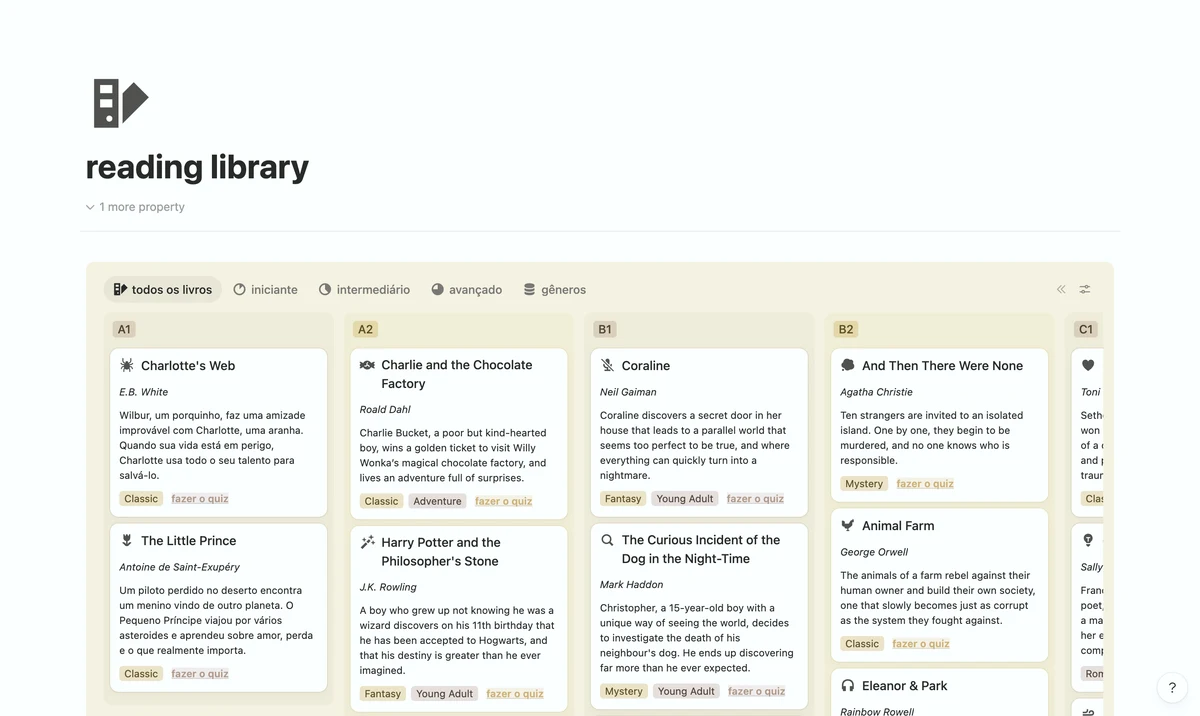Click author name Neil Gaiman
Screen dimensions: 1200x716
coord(628,392)
